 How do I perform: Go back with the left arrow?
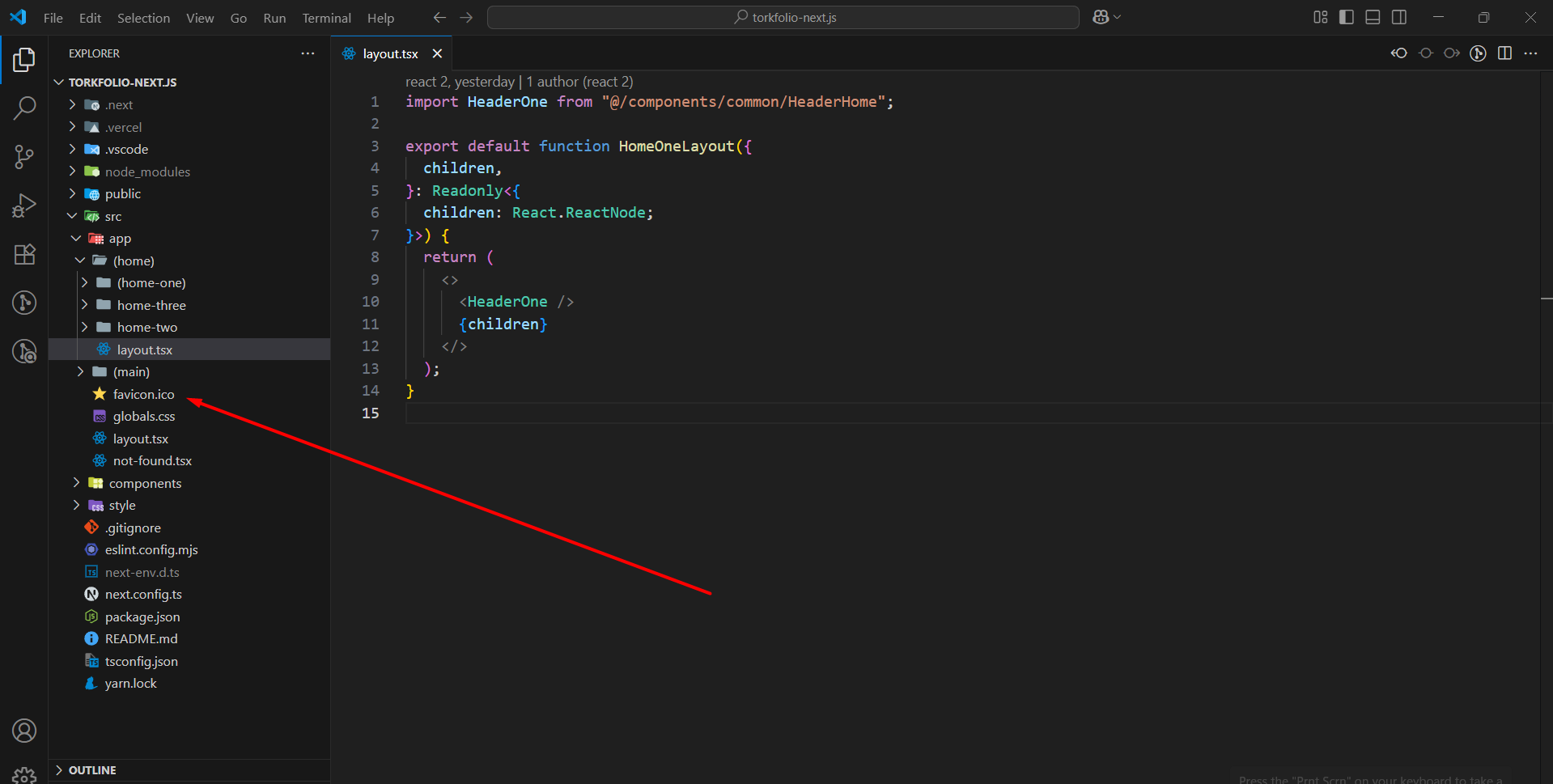[439, 17]
